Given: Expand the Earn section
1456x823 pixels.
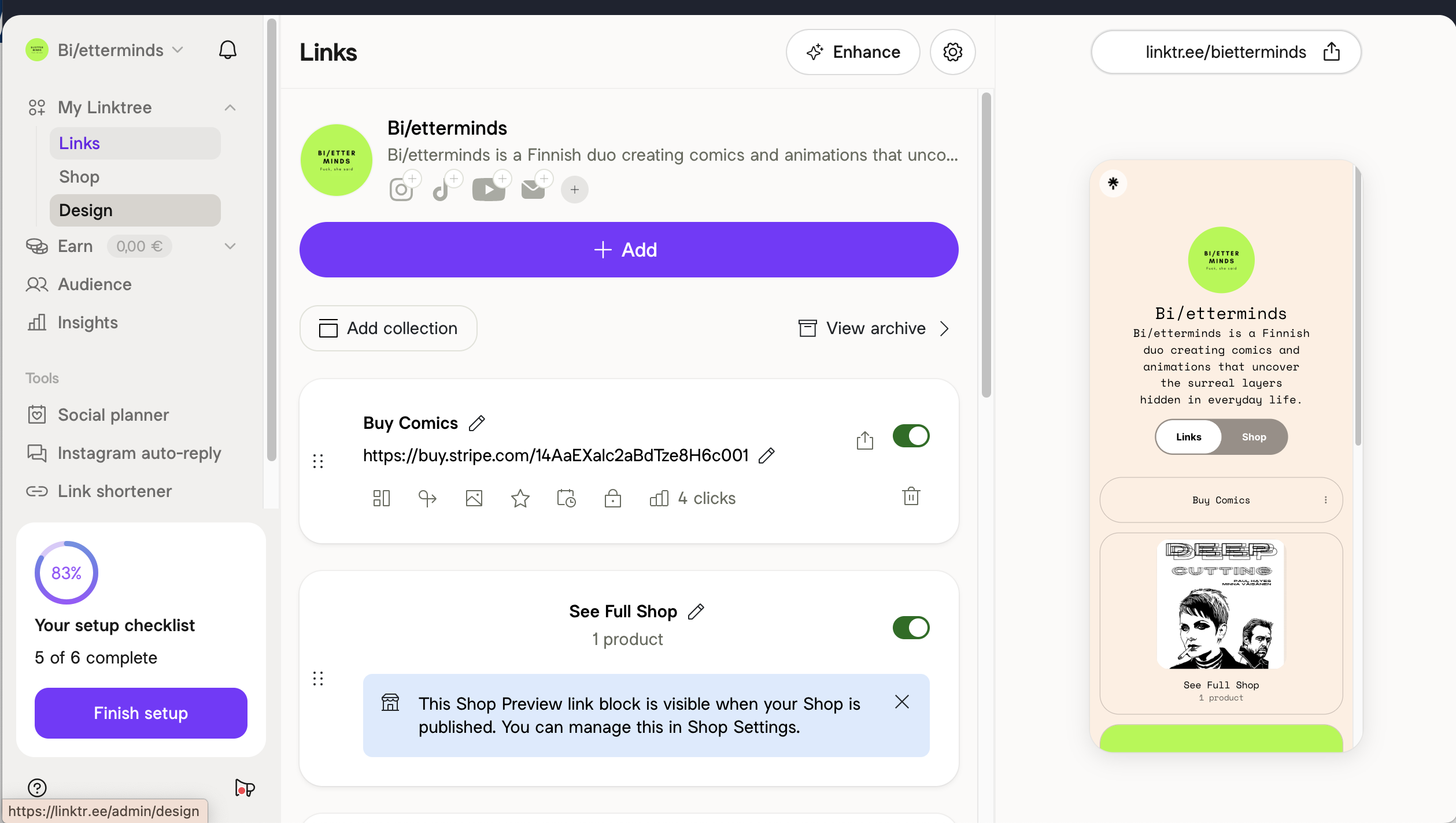Looking at the screenshot, I should pyautogui.click(x=230, y=246).
